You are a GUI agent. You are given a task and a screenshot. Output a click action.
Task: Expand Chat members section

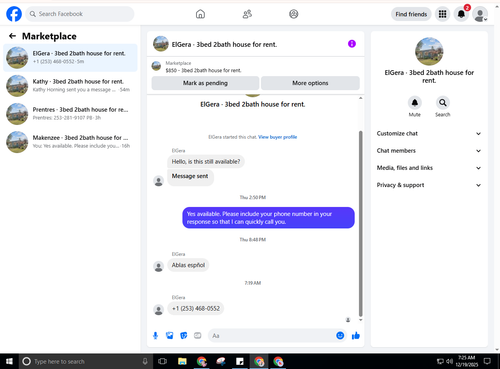click(429, 151)
